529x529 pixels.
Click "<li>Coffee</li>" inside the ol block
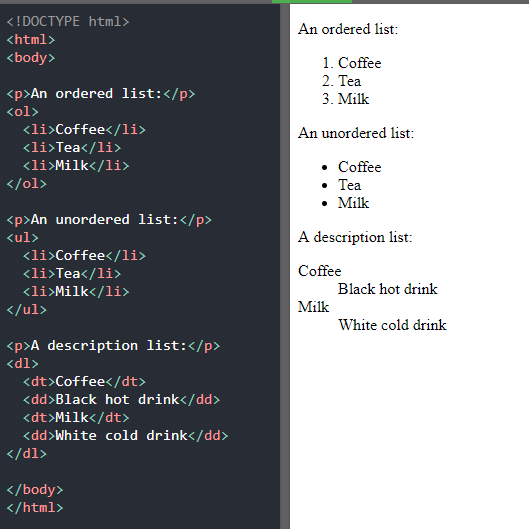[84, 130]
